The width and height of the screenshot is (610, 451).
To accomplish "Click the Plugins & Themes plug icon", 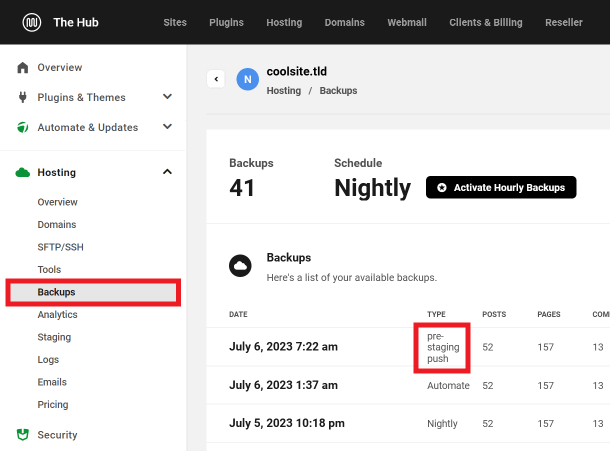I will (23, 98).
